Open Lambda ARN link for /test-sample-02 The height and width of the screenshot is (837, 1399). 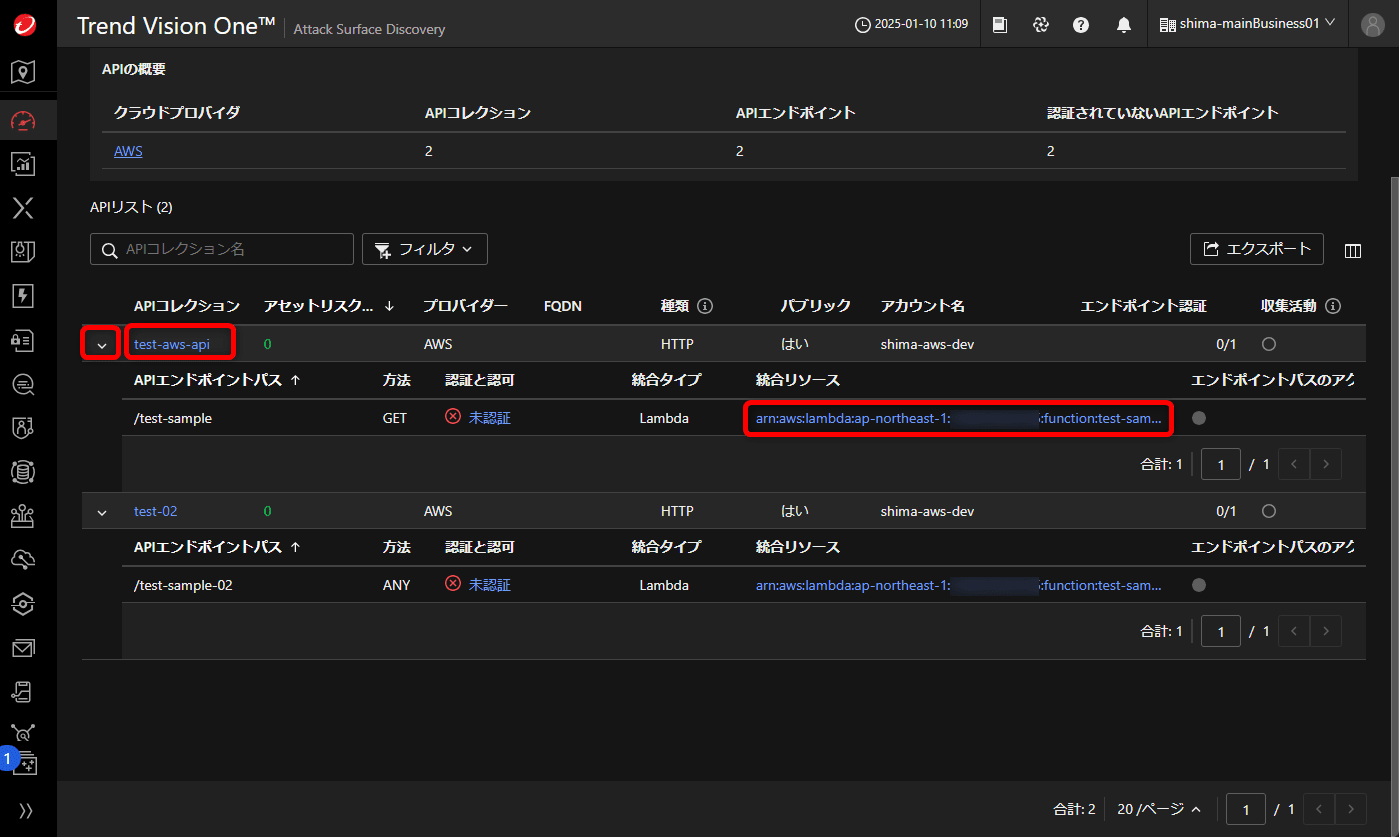click(959, 585)
